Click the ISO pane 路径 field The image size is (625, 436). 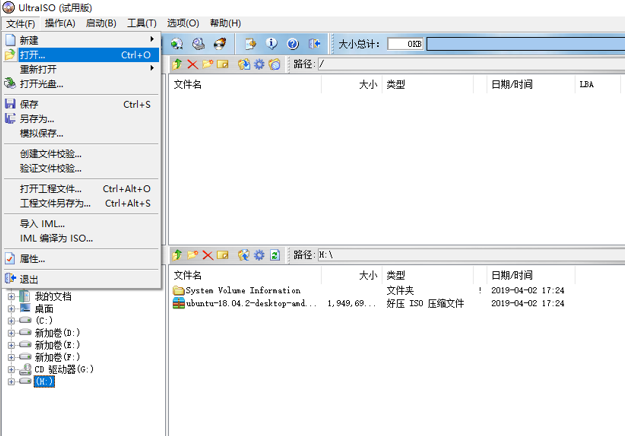pyautogui.click(x=472, y=64)
